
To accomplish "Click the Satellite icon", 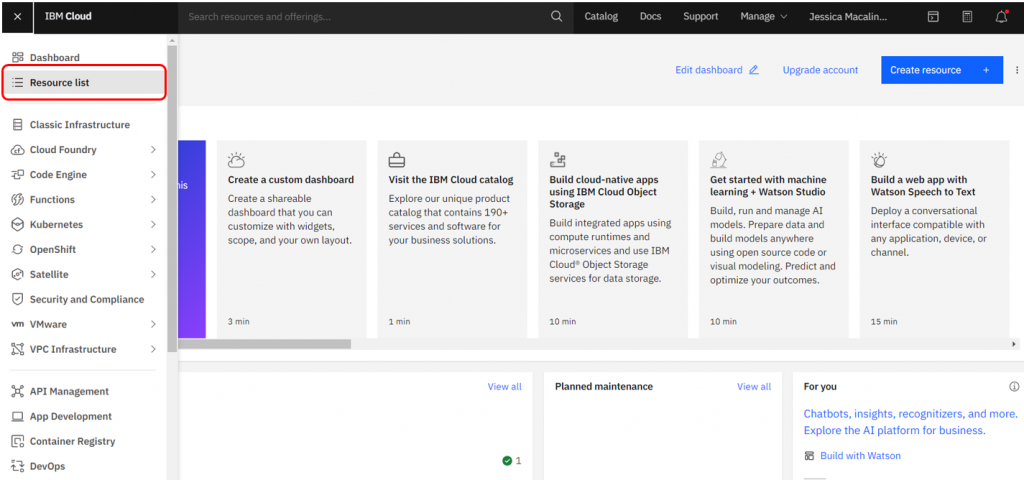I will (x=18, y=274).
